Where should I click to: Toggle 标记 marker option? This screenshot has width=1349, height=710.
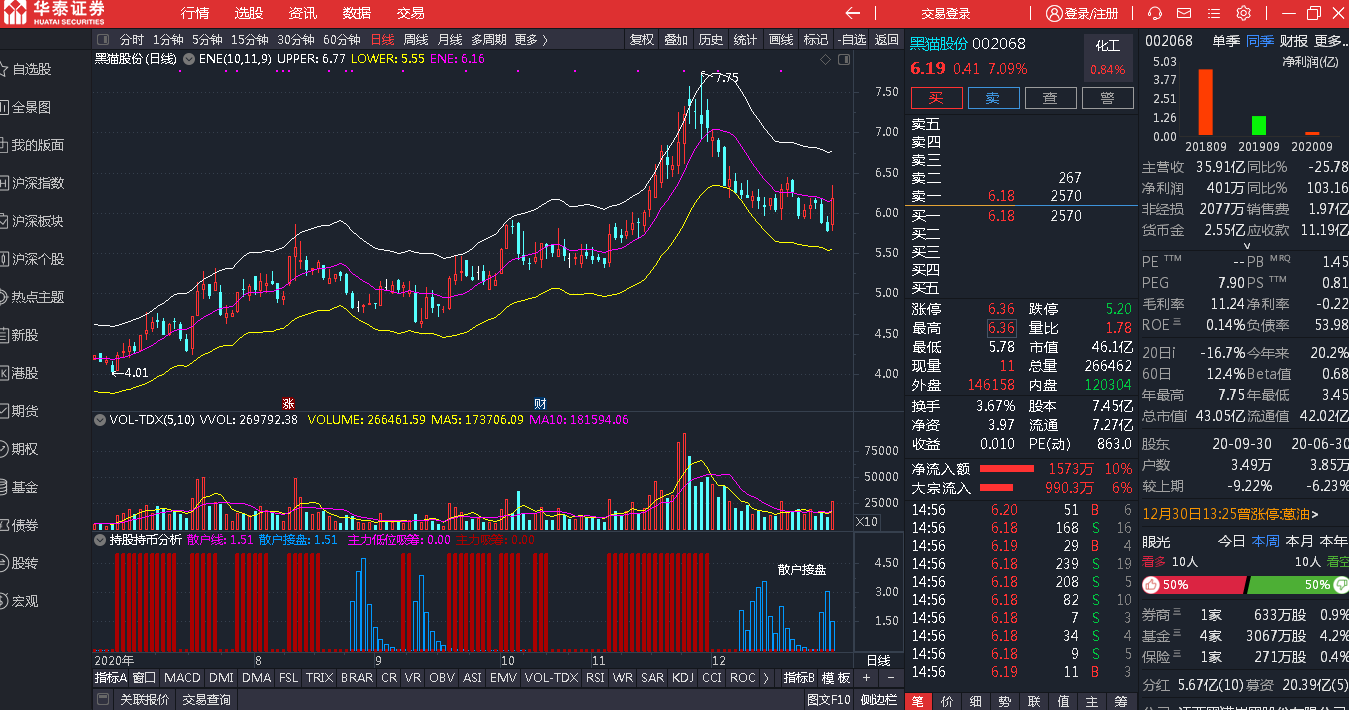(x=816, y=40)
